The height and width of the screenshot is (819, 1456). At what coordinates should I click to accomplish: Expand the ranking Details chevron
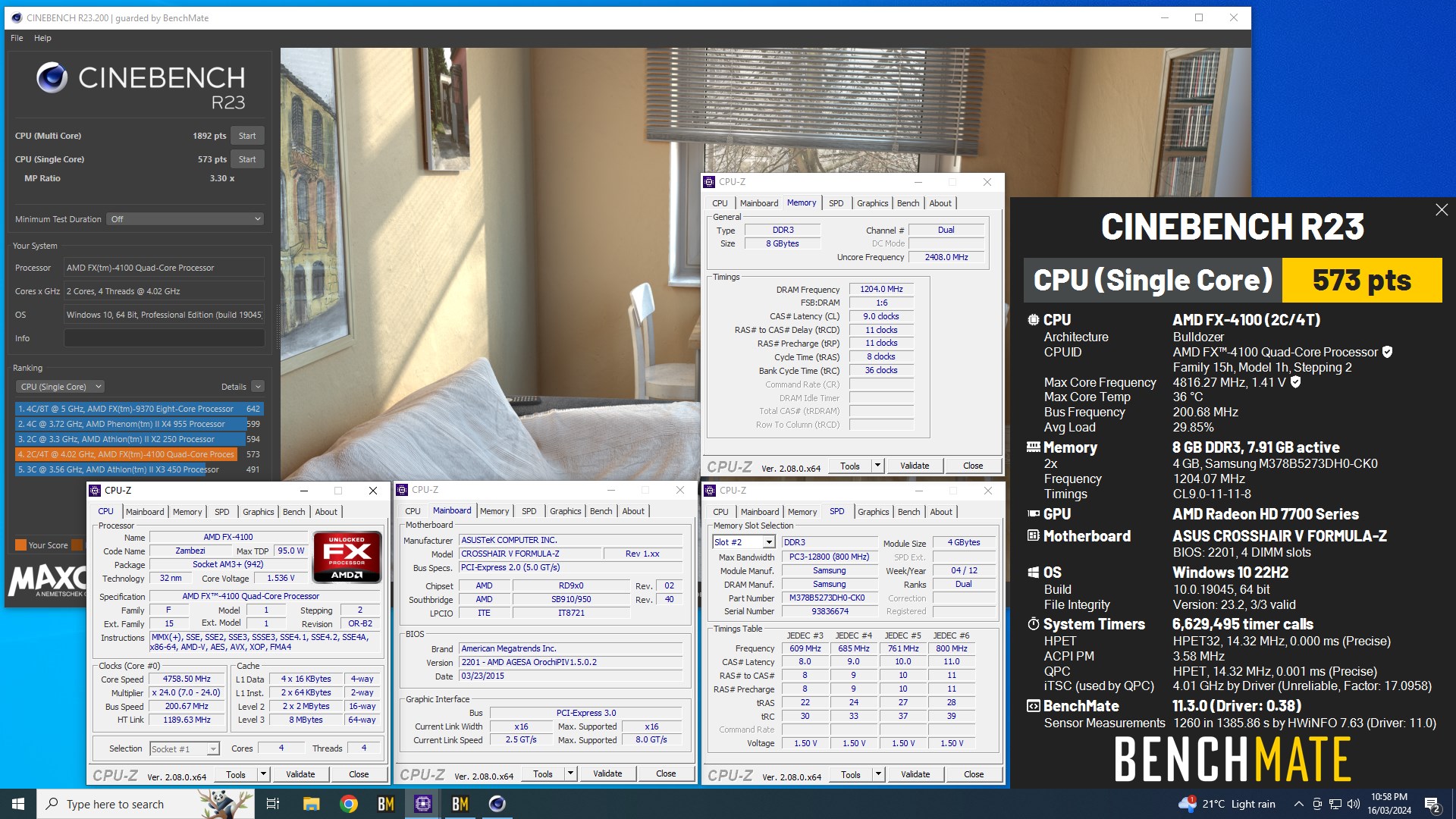(258, 387)
